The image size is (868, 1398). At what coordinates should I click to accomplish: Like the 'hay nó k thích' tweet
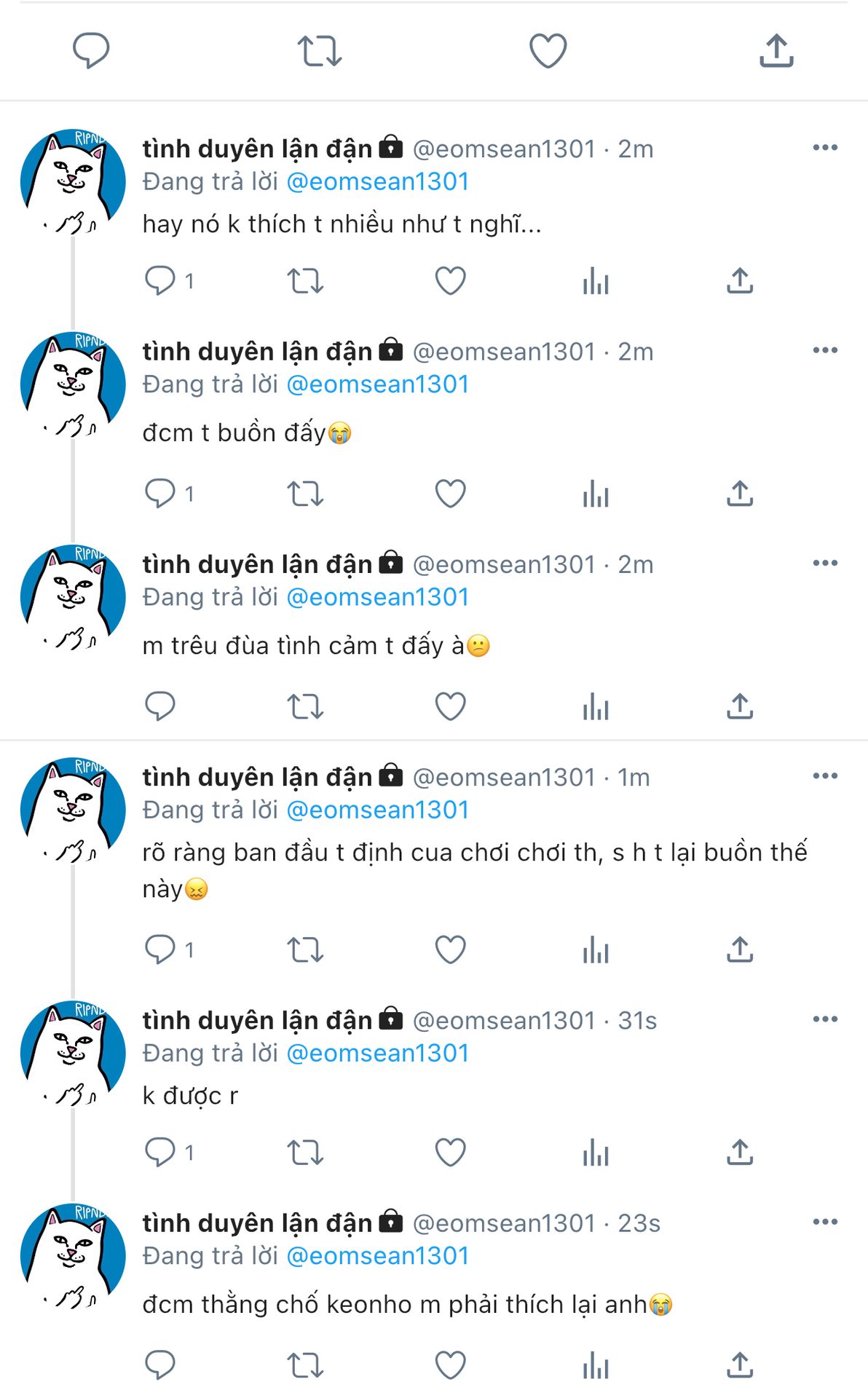[450, 281]
